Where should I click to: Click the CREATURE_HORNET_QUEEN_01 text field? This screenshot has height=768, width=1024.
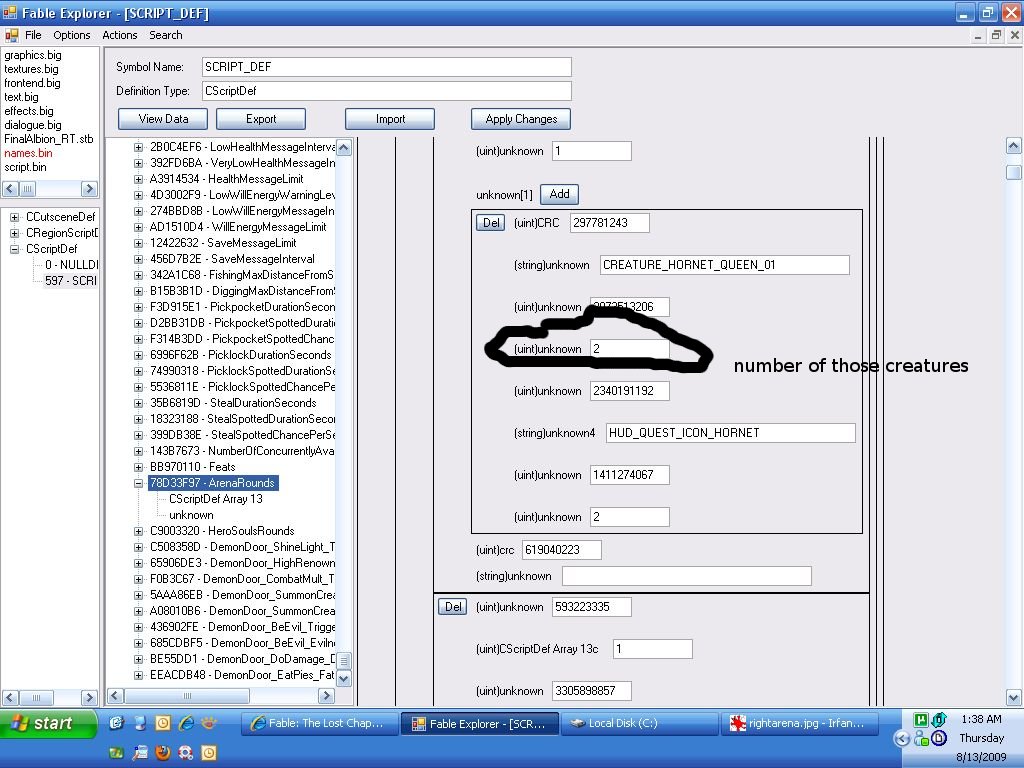[724, 265]
